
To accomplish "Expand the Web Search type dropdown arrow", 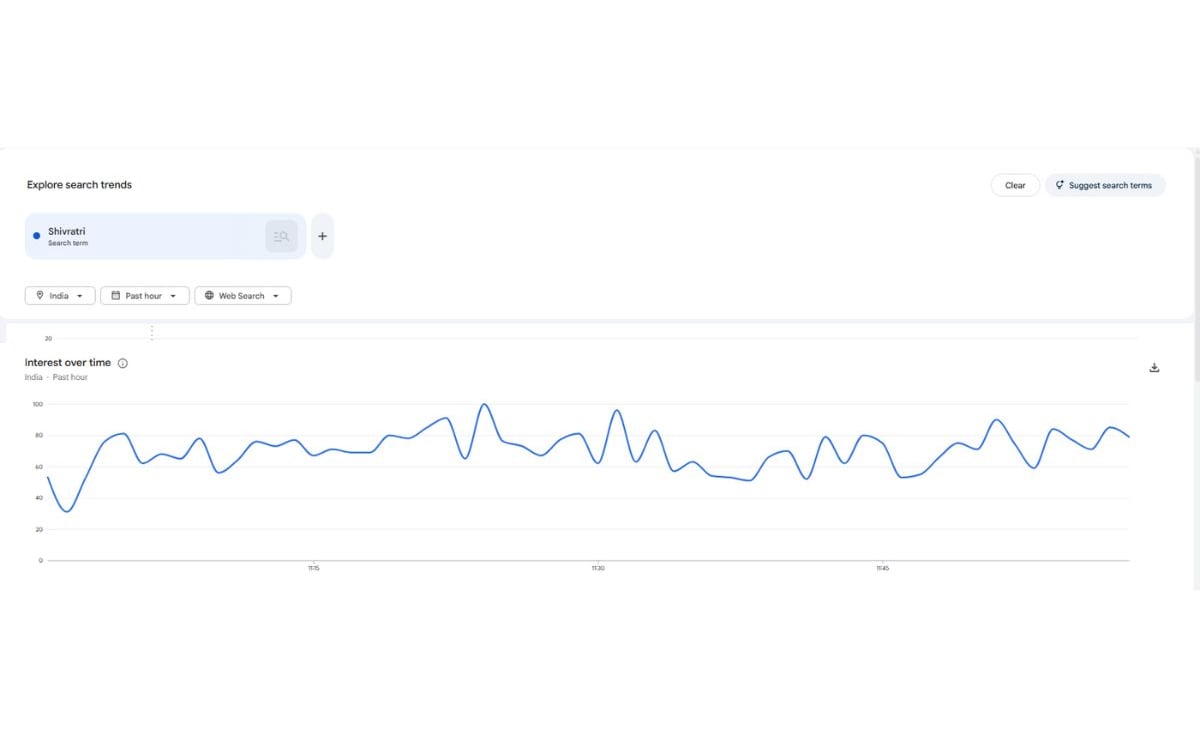I will click(276, 296).
